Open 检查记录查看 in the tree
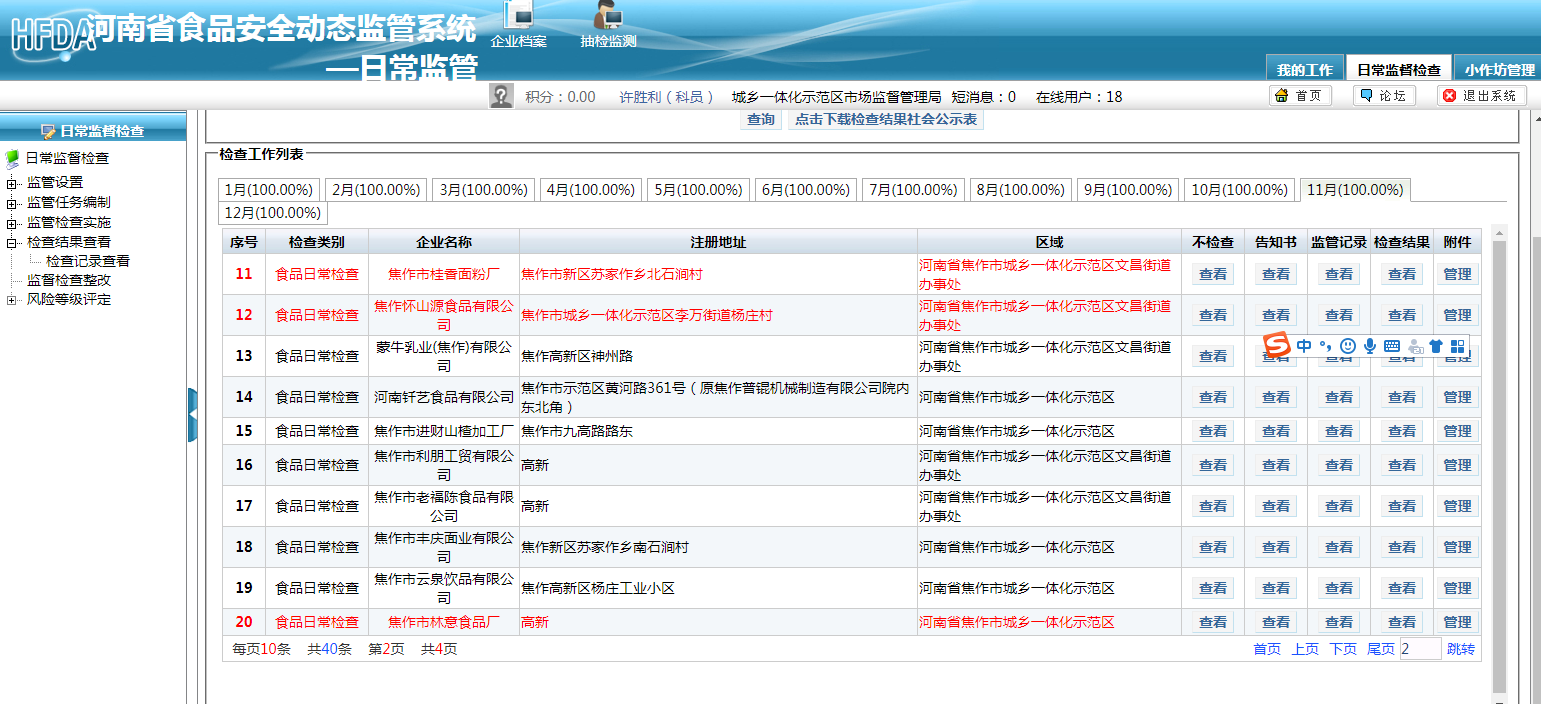This screenshot has height=704, width=1541. click(x=88, y=261)
